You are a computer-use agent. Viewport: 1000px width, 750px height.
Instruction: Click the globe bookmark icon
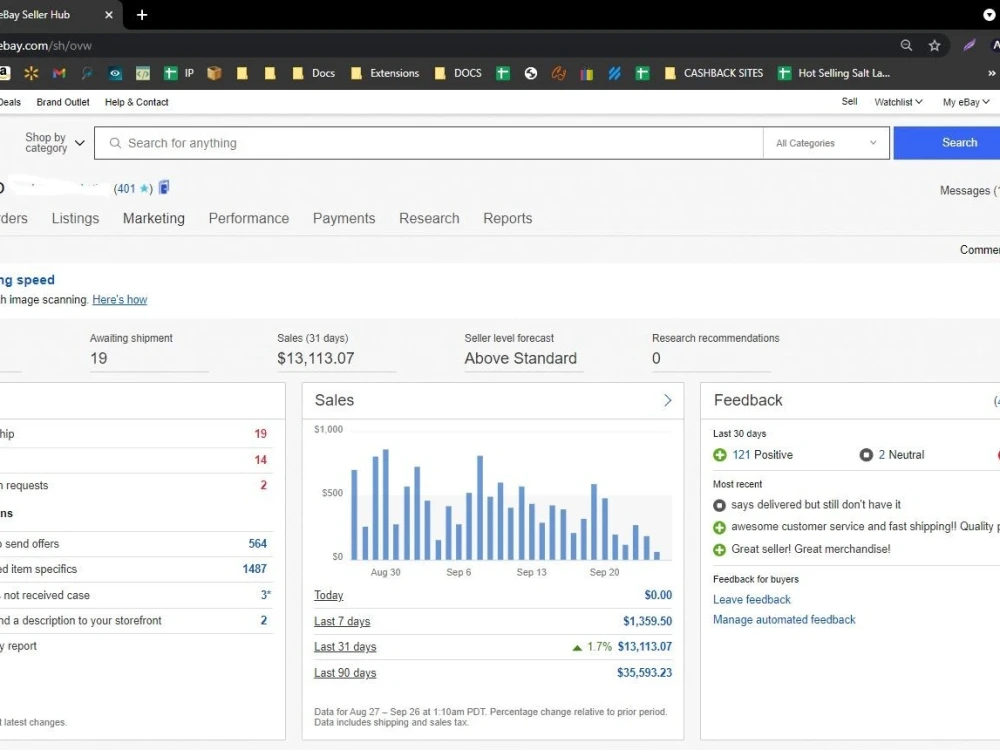(531, 73)
